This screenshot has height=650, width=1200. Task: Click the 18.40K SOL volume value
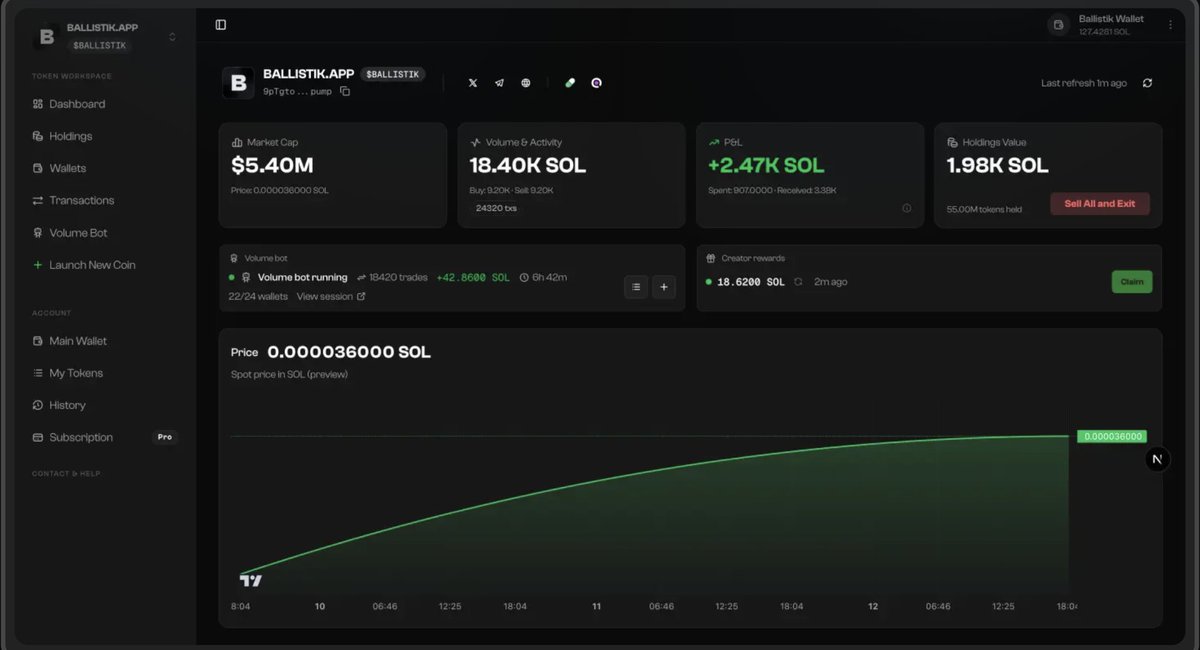pos(528,165)
